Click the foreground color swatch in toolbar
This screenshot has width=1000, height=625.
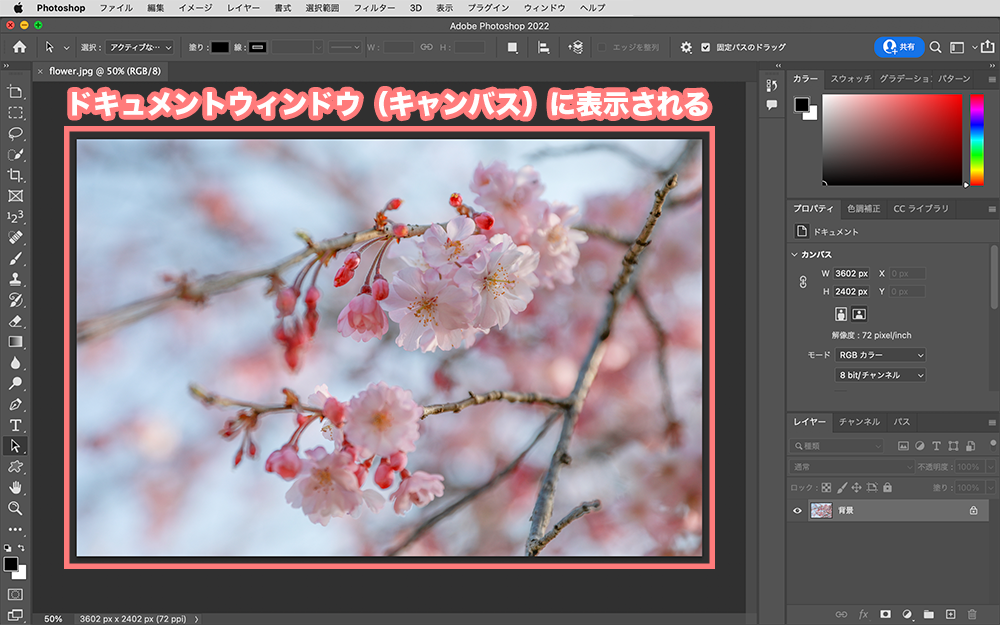click(11, 564)
